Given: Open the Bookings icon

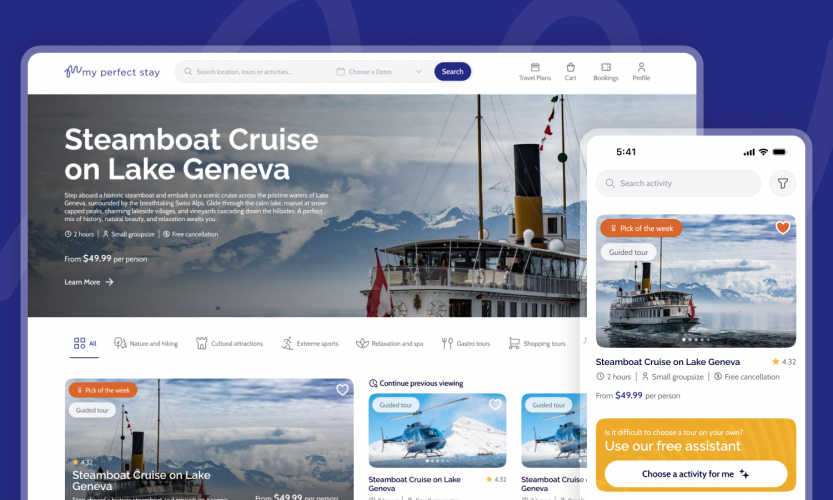Looking at the screenshot, I should [x=606, y=72].
